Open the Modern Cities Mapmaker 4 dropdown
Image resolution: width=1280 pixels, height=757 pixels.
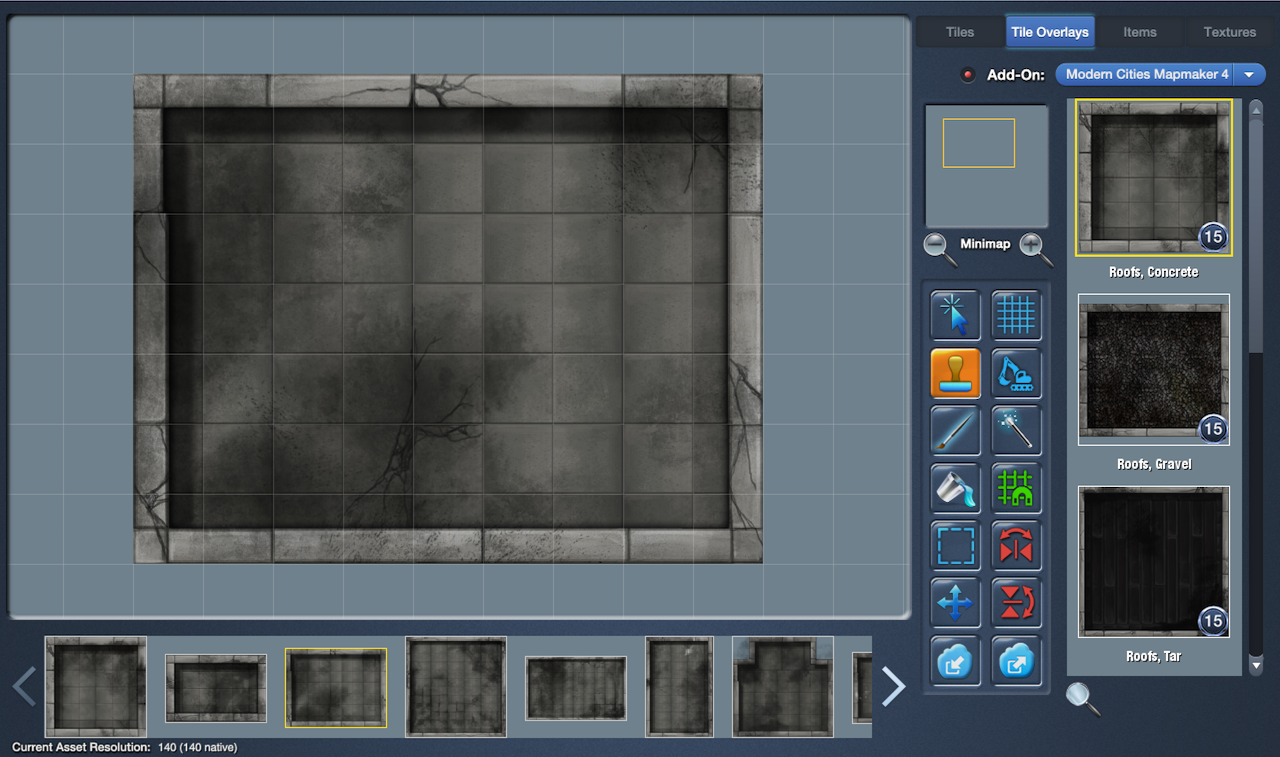1249,75
